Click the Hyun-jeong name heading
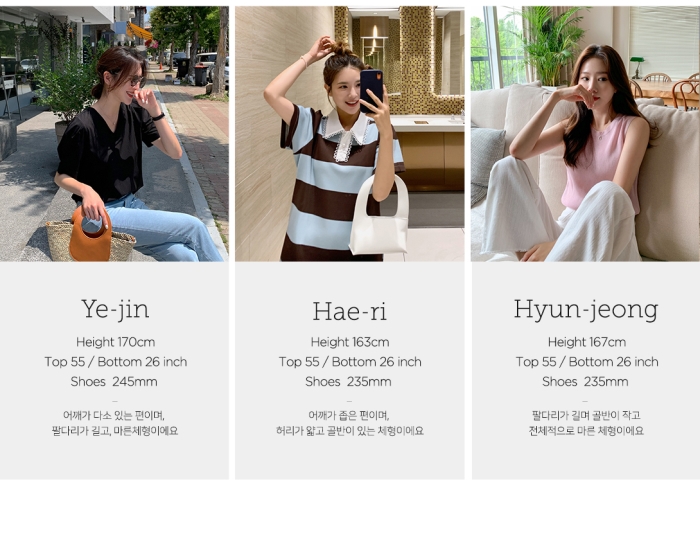Screen dimensions: 700x536 [x=586, y=310]
